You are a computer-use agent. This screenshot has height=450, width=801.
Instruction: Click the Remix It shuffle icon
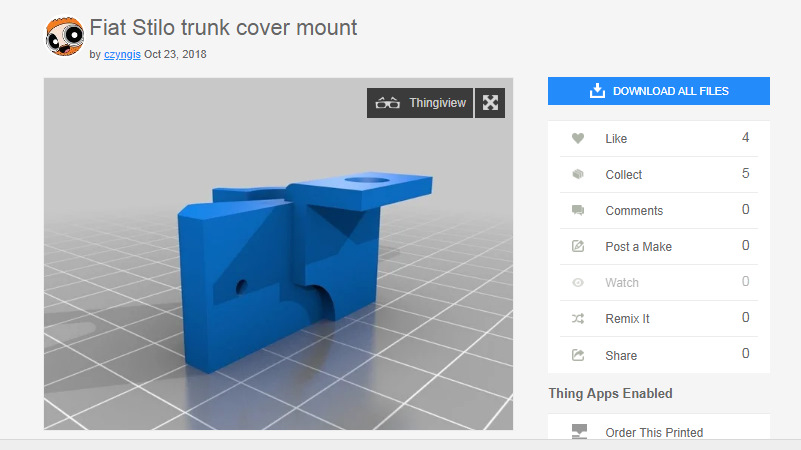tap(578, 319)
